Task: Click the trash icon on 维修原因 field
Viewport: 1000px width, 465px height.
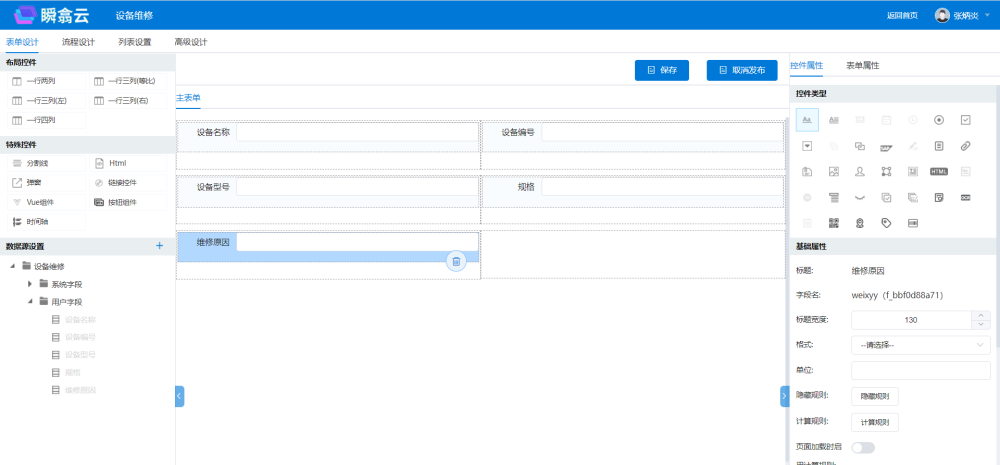Action: point(456,261)
